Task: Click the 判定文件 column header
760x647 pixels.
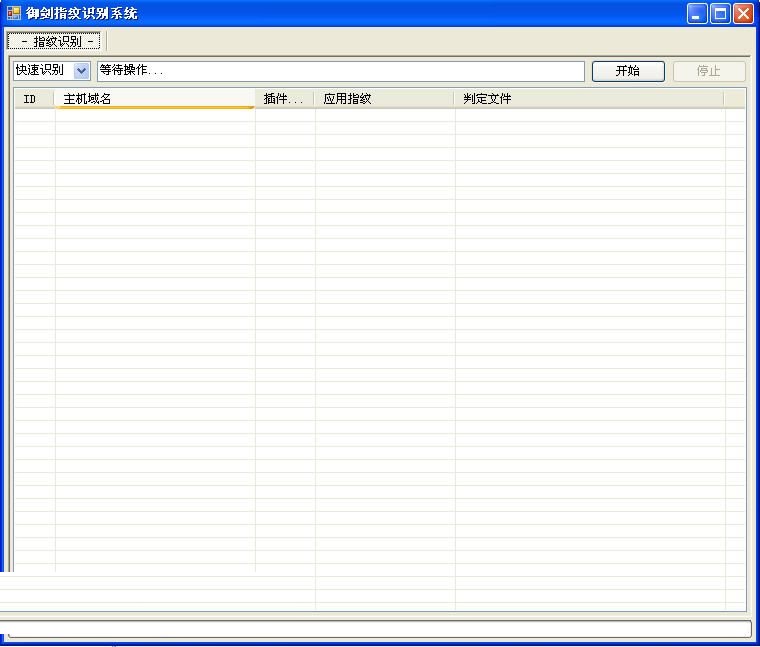Action: click(x=588, y=99)
